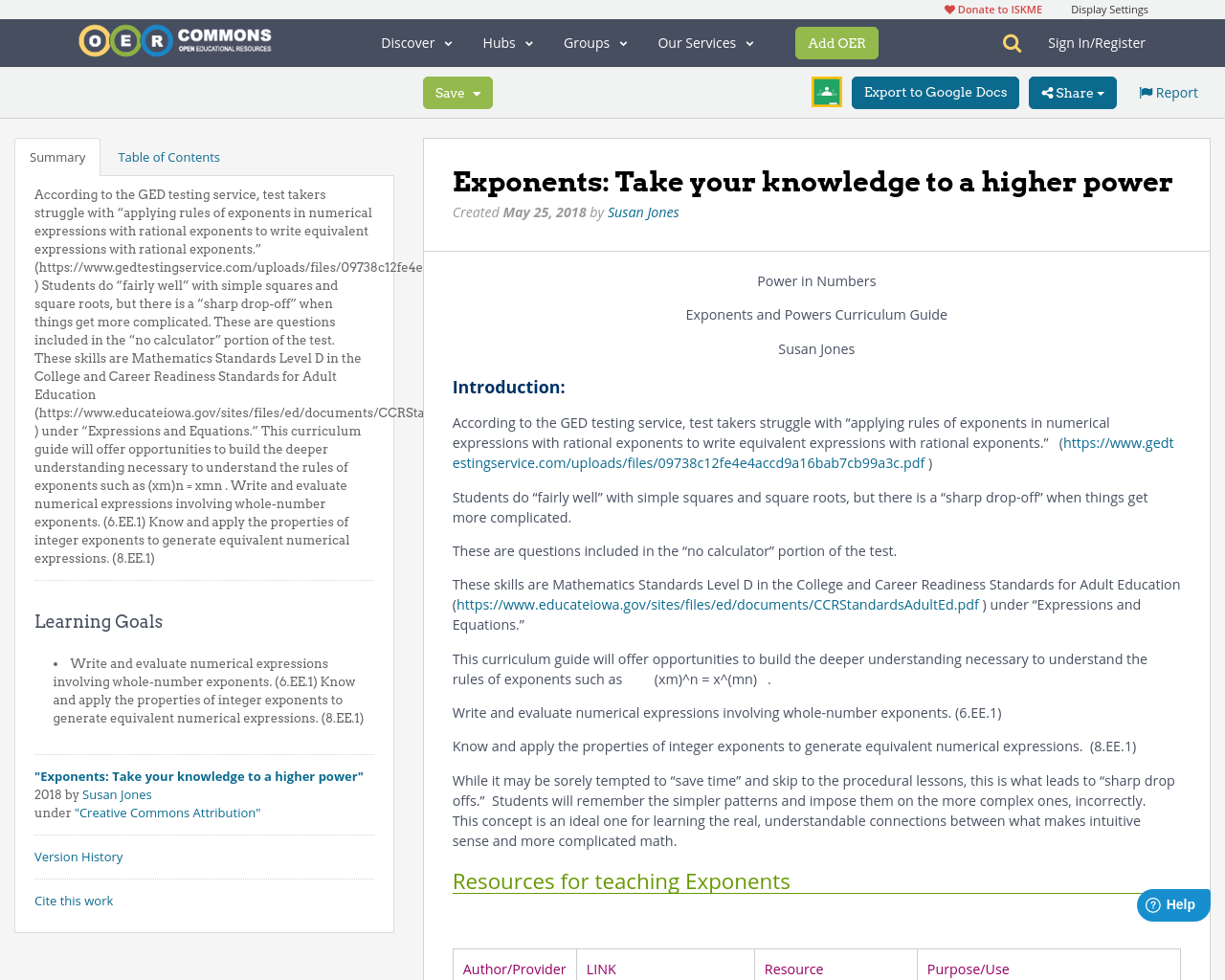
Task: Click the heart icon beside Donate to ISKME
Action: pos(949,8)
